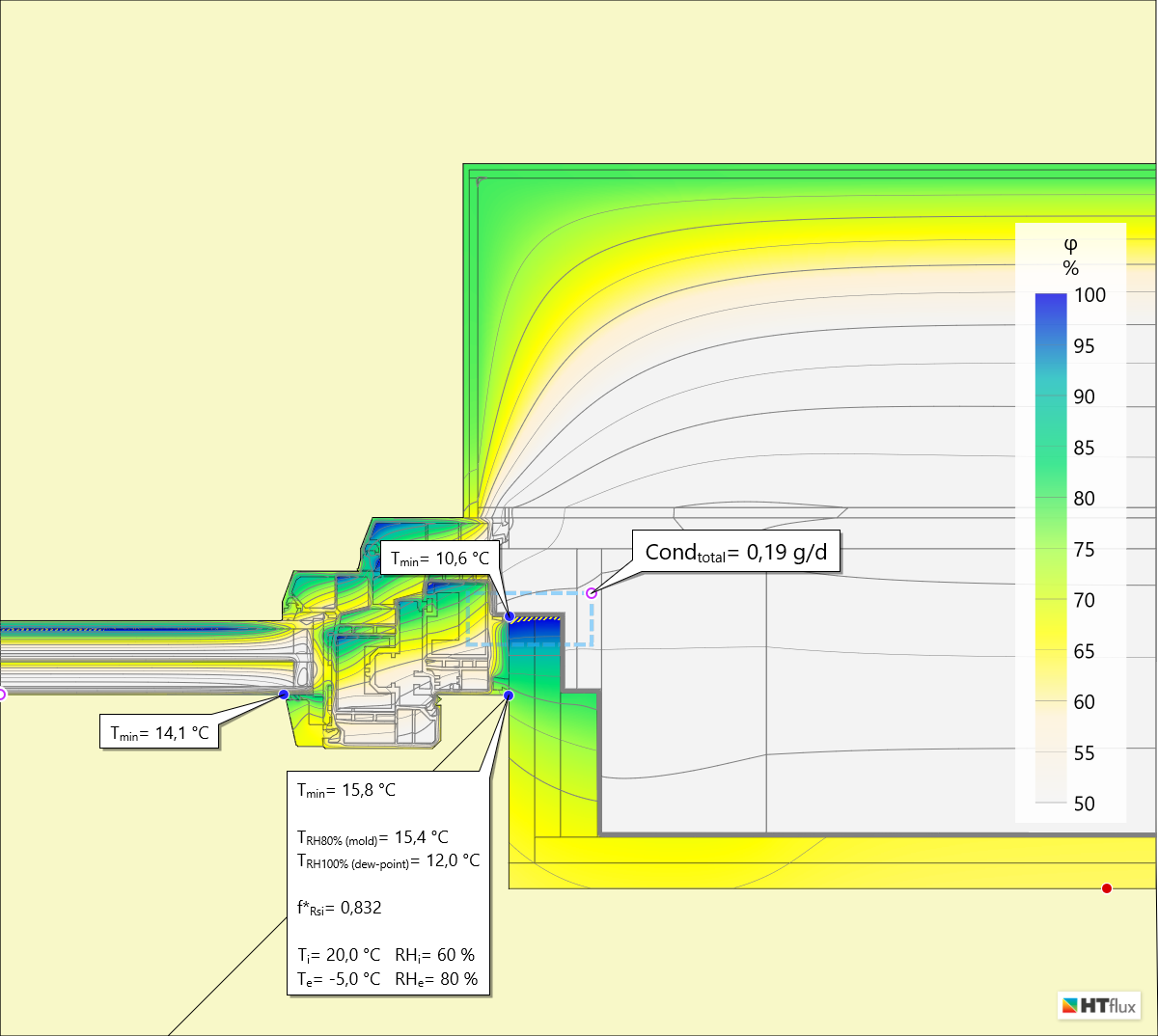Viewport: 1158px width, 1036px height.
Task: Click the Cond total 0,19 g/d label
Action: coord(736,552)
